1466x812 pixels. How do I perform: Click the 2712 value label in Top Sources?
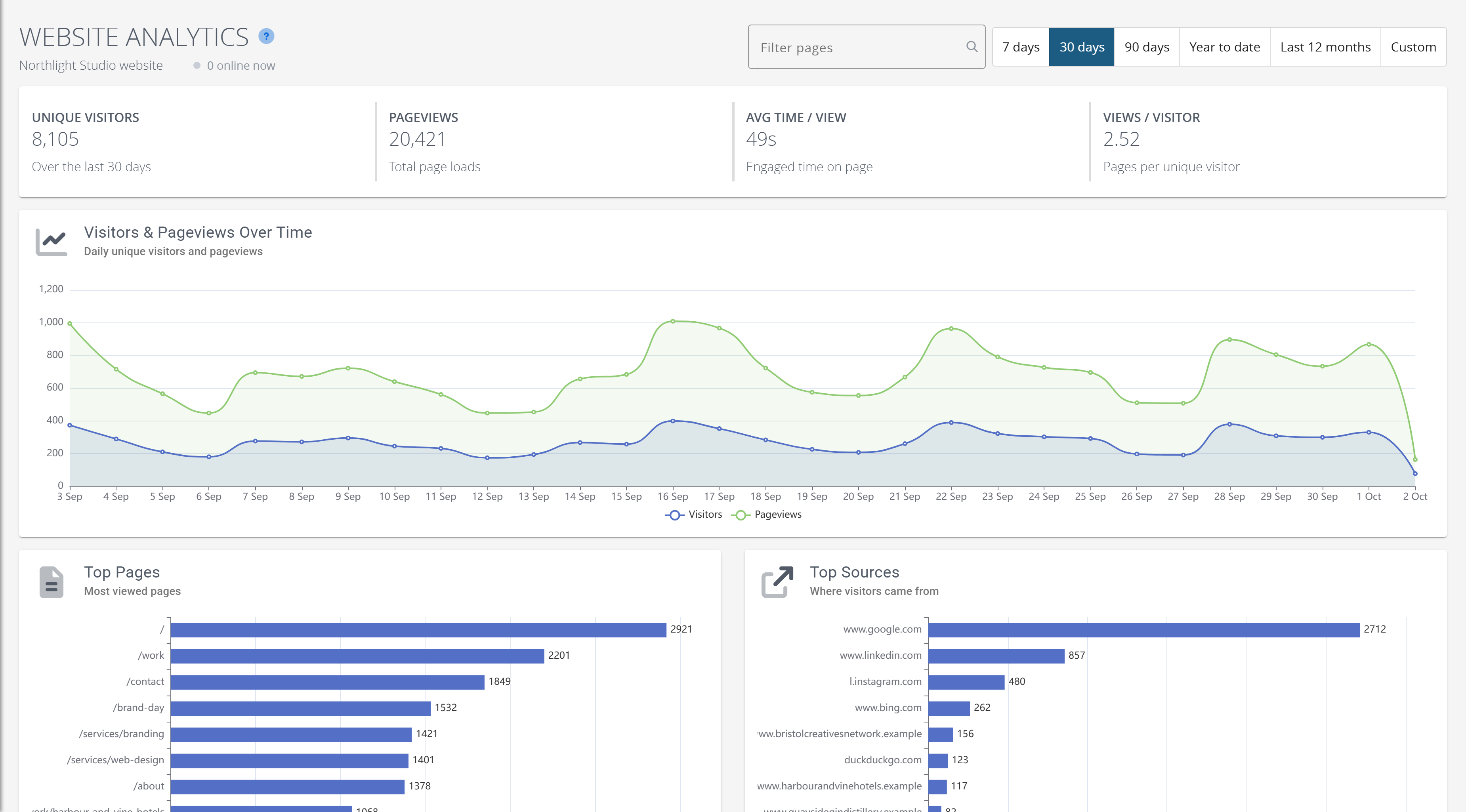(1374, 629)
